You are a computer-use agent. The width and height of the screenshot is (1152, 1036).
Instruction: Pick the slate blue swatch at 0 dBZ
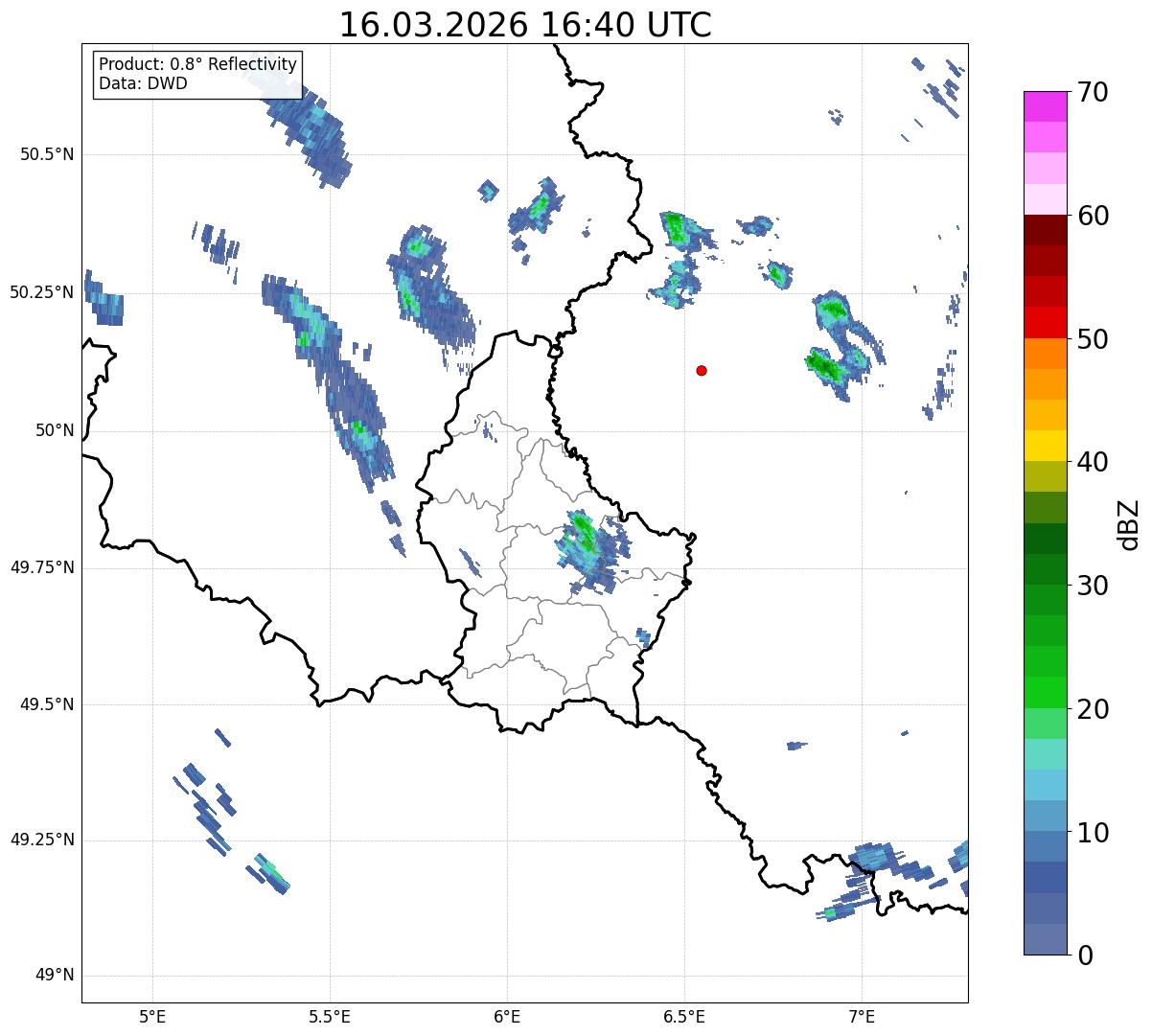(1045, 939)
